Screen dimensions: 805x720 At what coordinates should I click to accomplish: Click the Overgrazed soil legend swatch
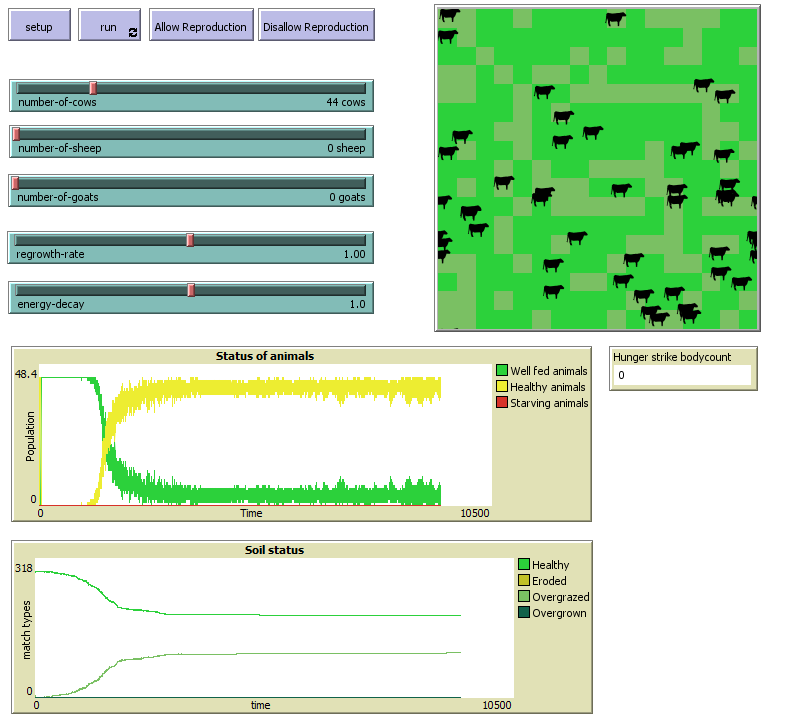click(524, 597)
